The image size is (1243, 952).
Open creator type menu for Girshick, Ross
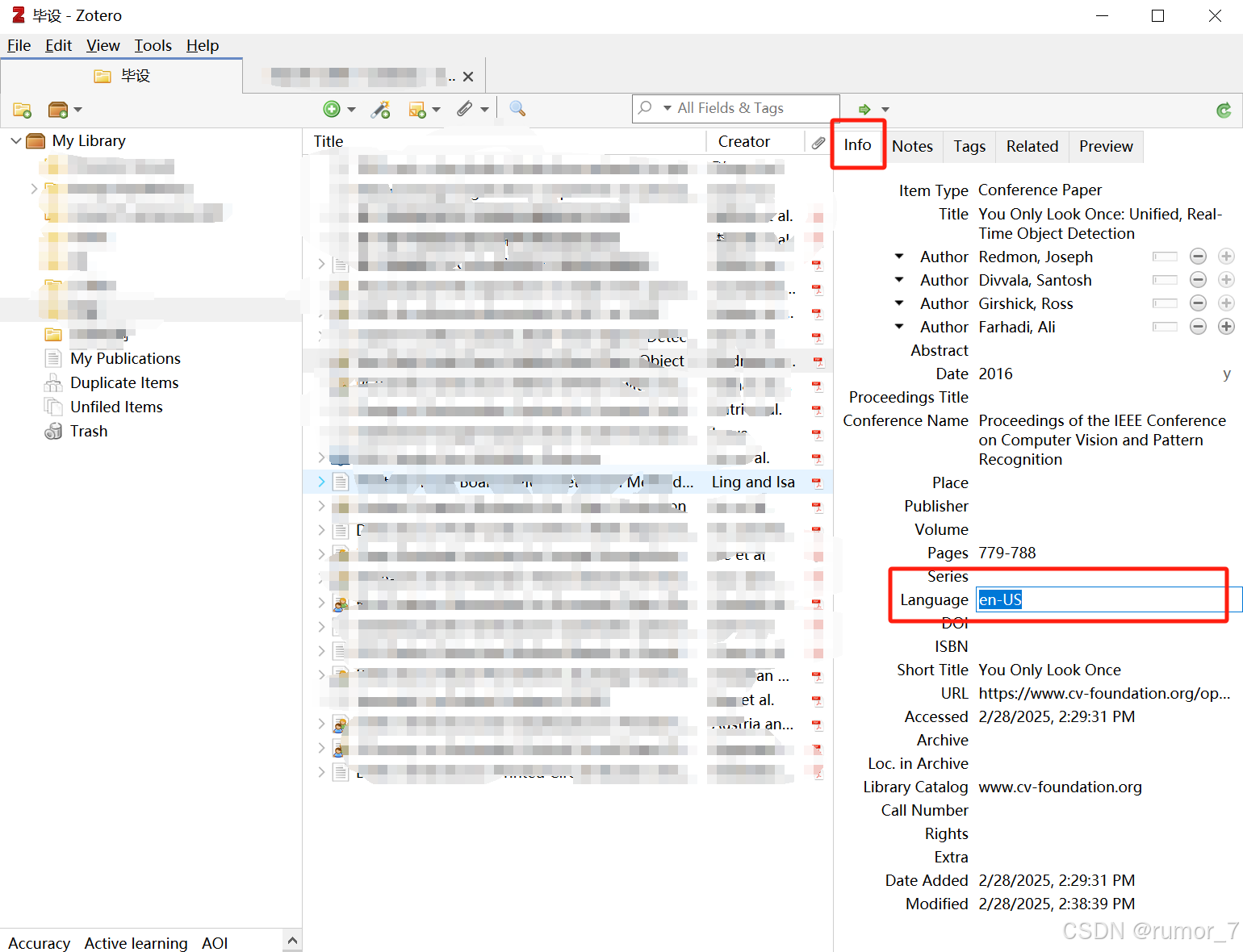coord(899,303)
